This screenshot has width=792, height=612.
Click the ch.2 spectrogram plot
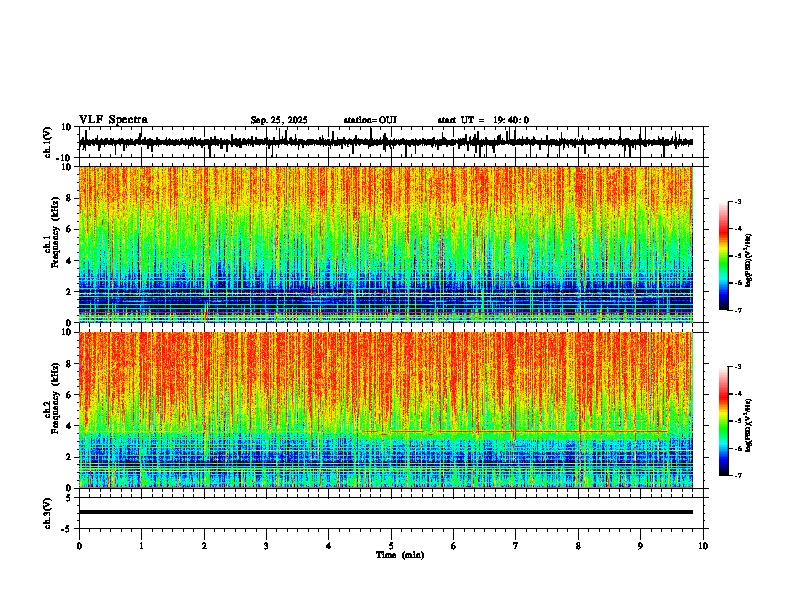click(386, 410)
